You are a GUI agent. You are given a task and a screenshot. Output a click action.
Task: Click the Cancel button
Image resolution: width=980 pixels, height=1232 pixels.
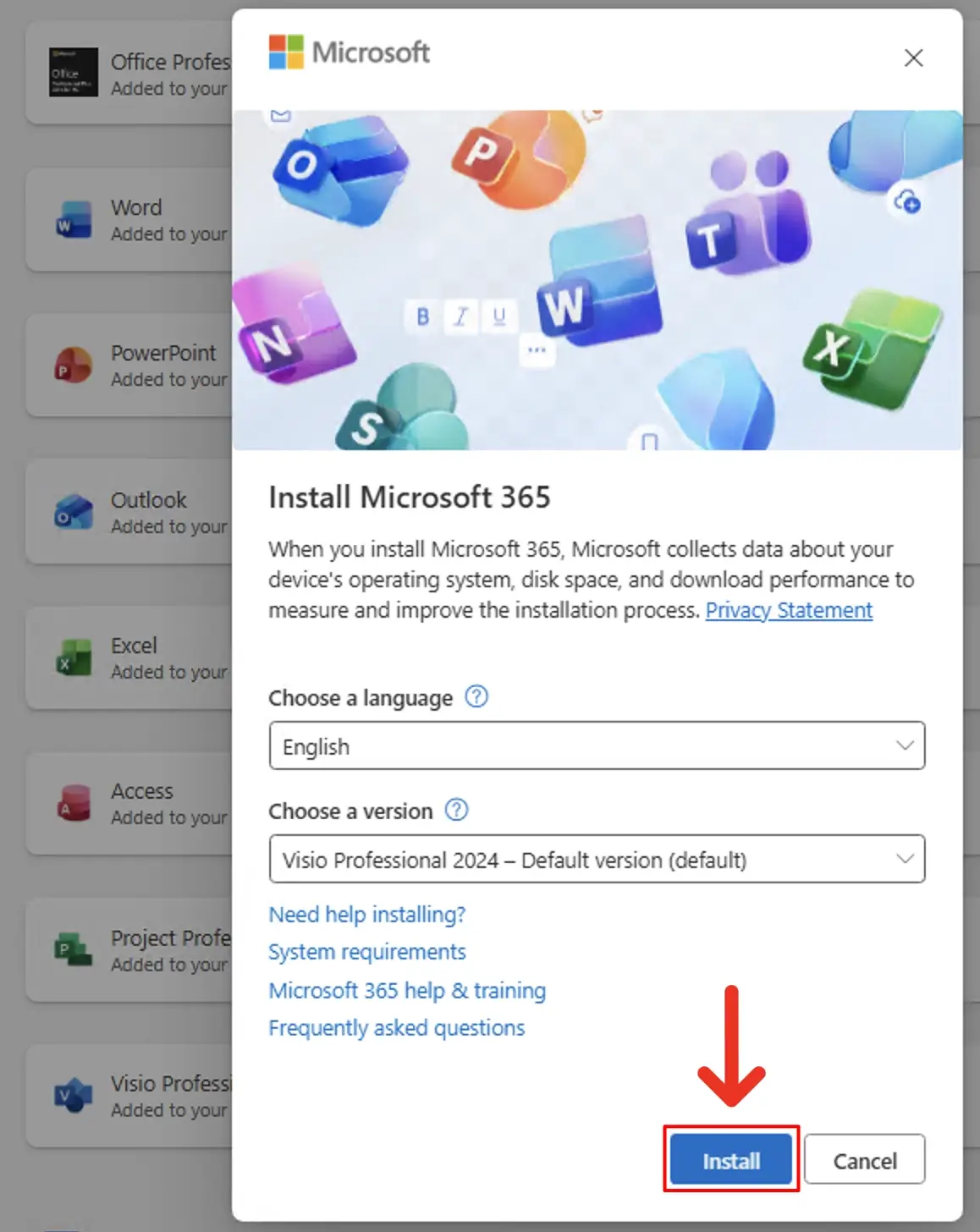coord(864,1160)
